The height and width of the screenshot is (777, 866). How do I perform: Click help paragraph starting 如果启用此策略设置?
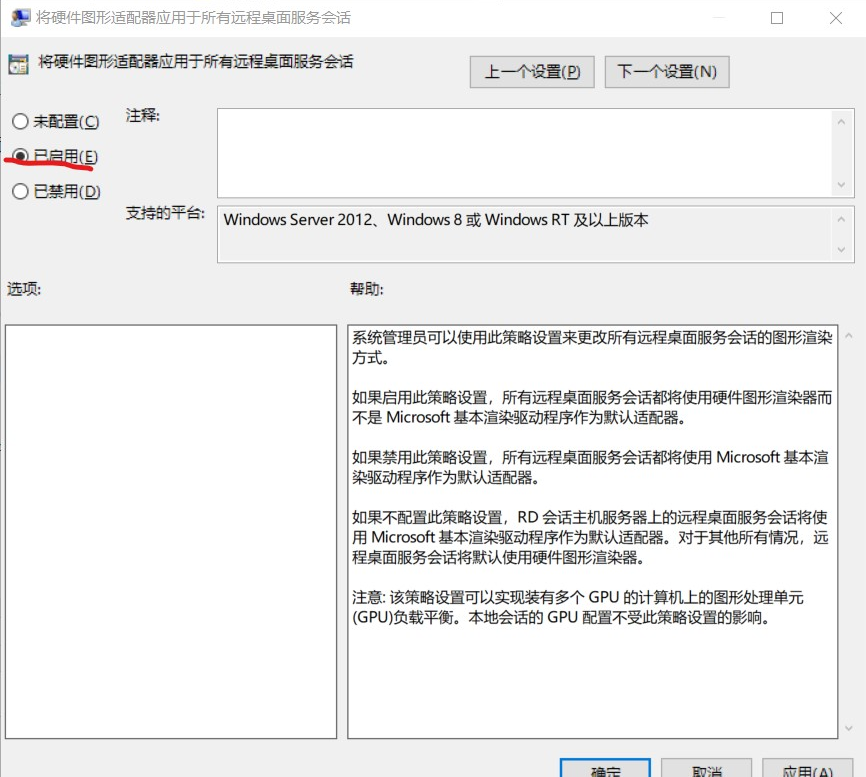tap(592, 407)
